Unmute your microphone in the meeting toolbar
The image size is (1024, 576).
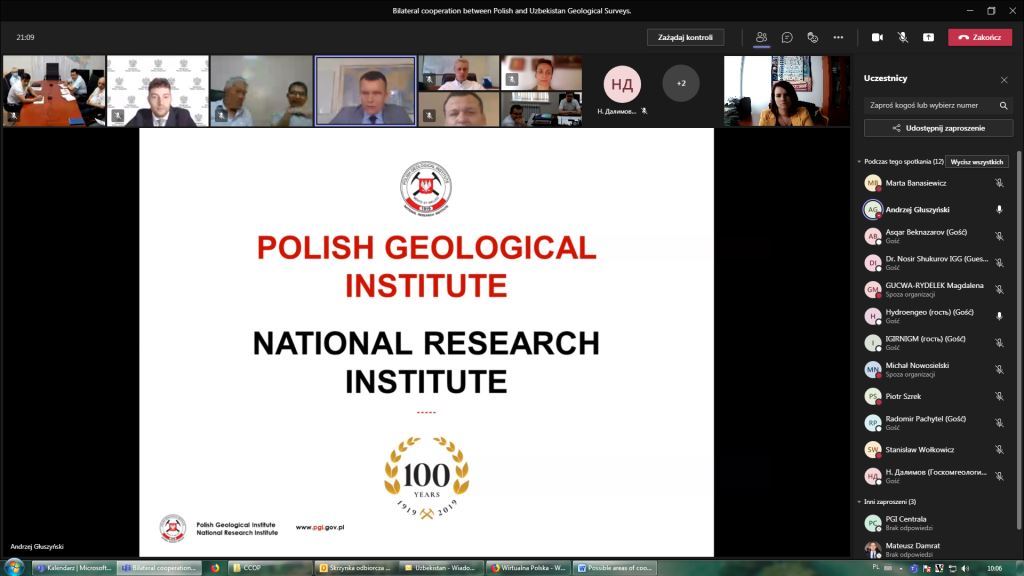[903, 37]
